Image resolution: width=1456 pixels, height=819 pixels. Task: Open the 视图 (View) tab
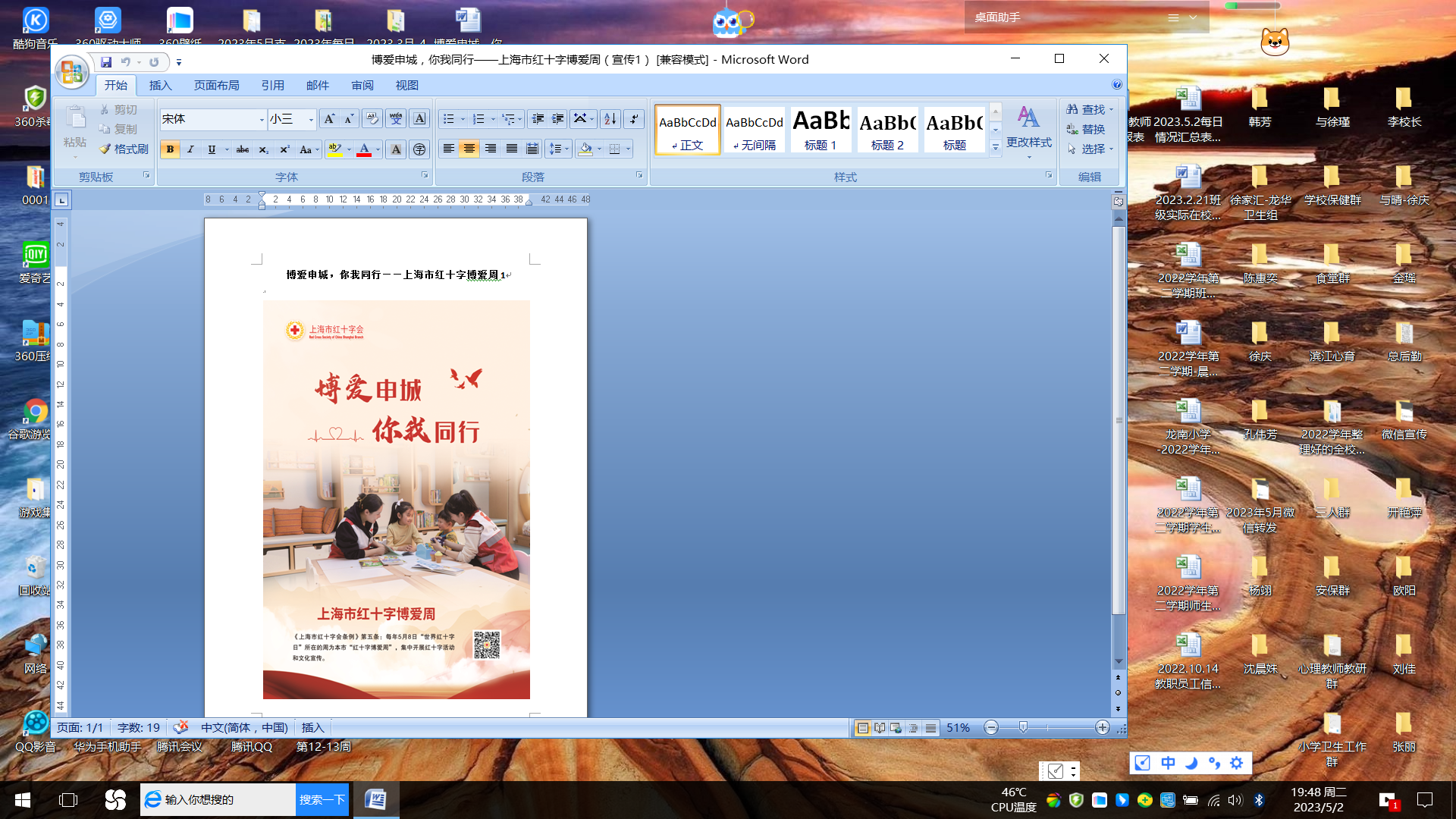[406, 85]
